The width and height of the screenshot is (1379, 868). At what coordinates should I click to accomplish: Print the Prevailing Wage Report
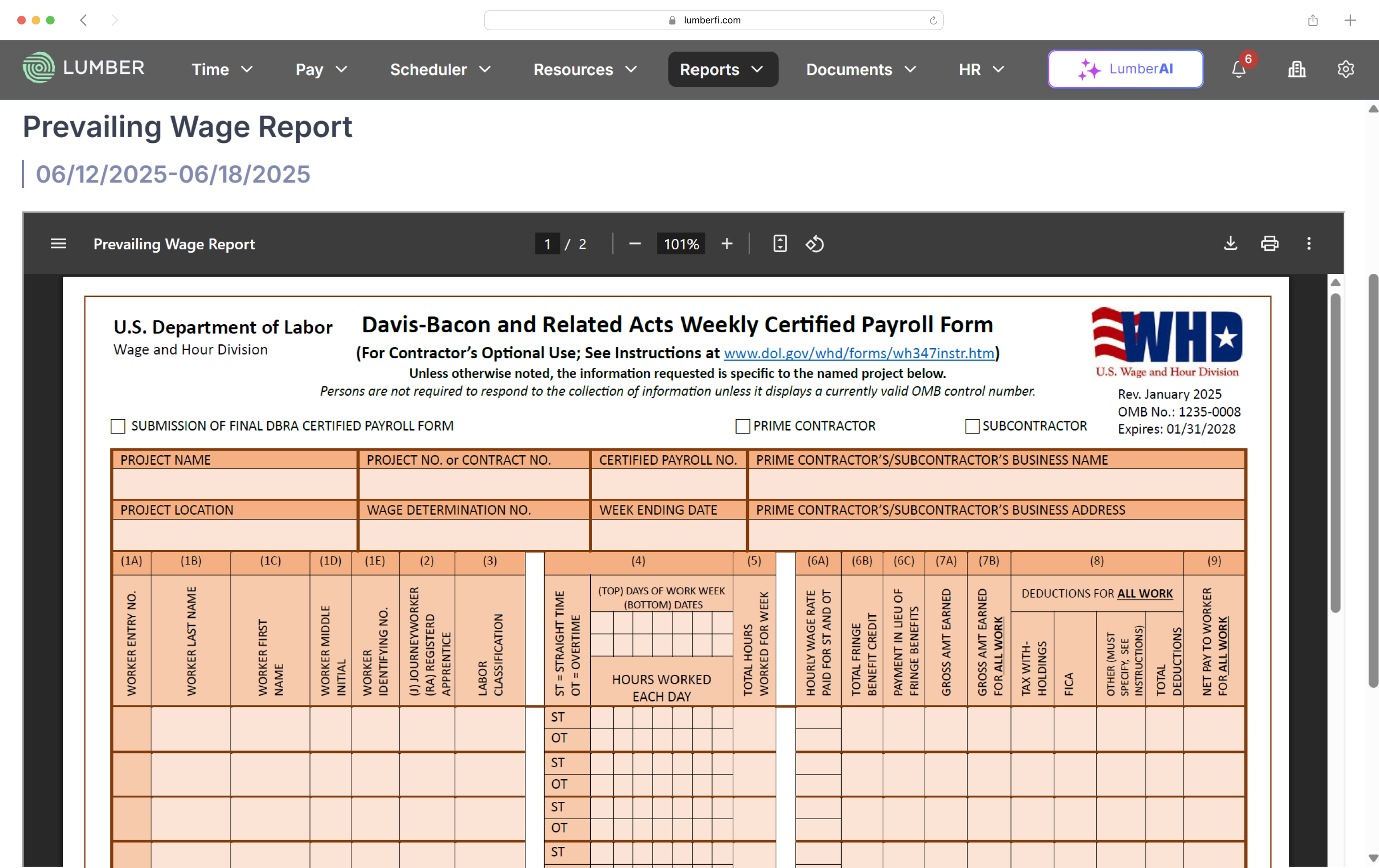tap(1269, 243)
